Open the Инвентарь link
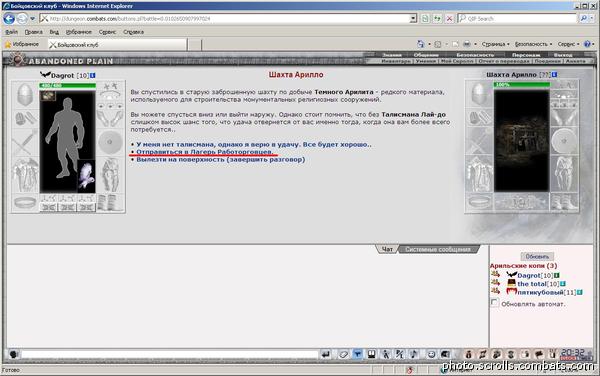This screenshot has width=600, height=376. click(x=396, y=61)
